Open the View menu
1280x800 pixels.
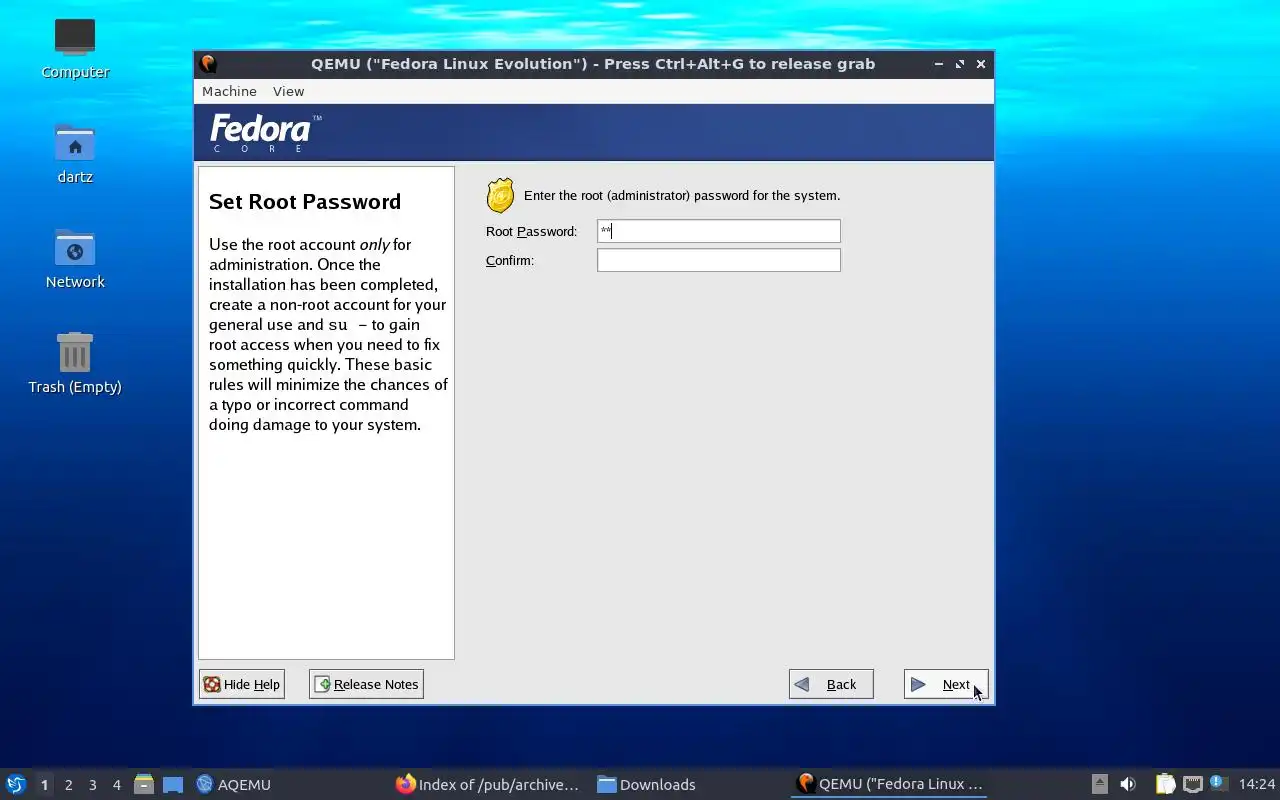[288, 91]
